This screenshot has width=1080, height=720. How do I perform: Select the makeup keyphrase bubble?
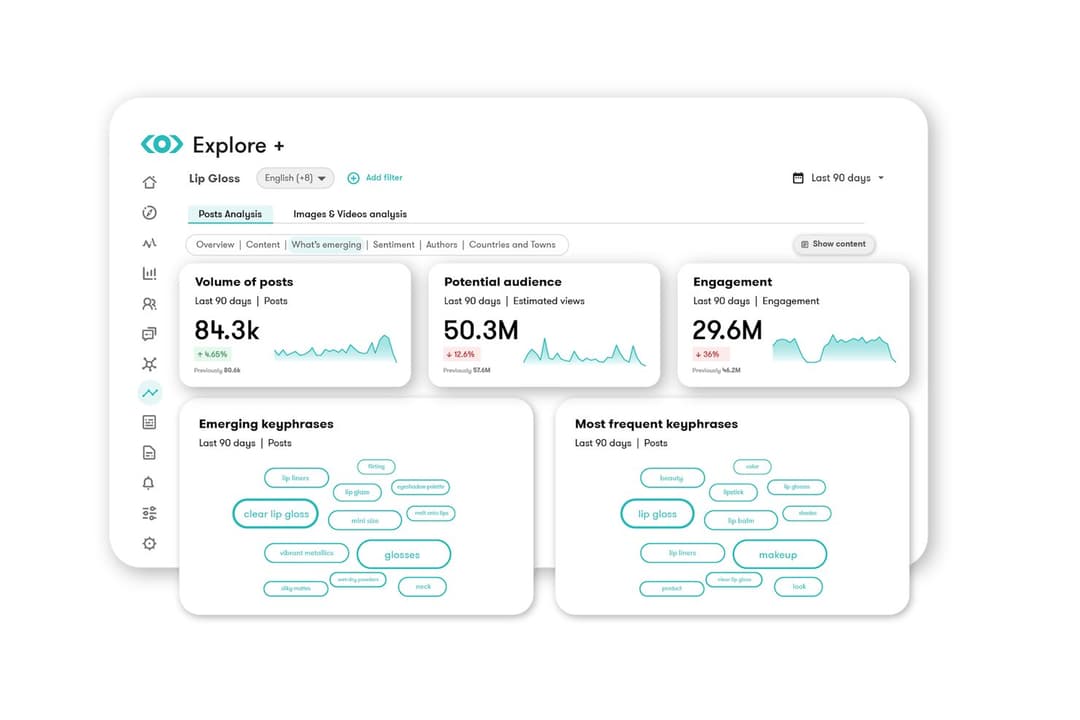(x=779, y=555)
